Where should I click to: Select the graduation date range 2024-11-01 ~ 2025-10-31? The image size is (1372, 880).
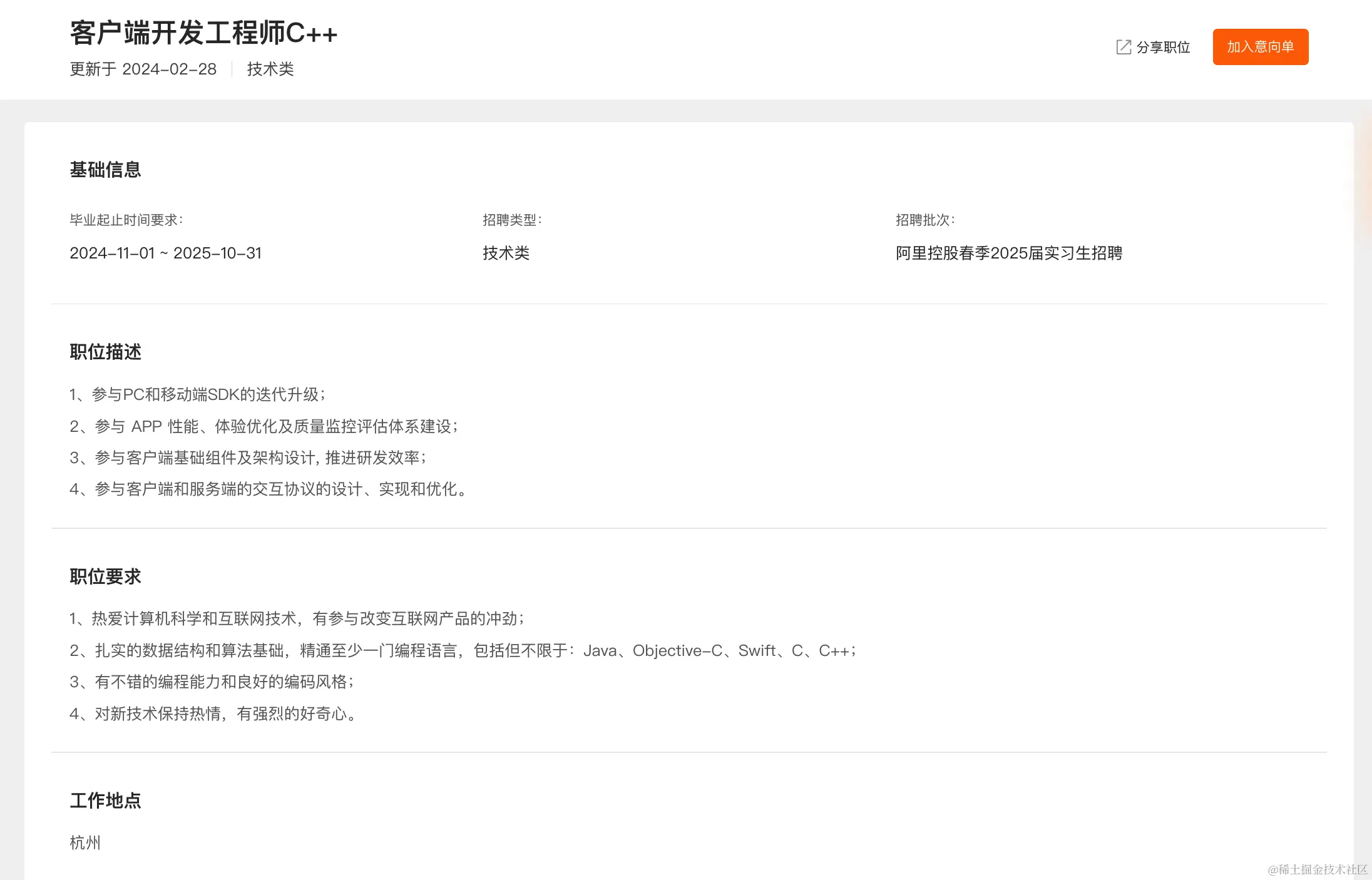point(166,253)
